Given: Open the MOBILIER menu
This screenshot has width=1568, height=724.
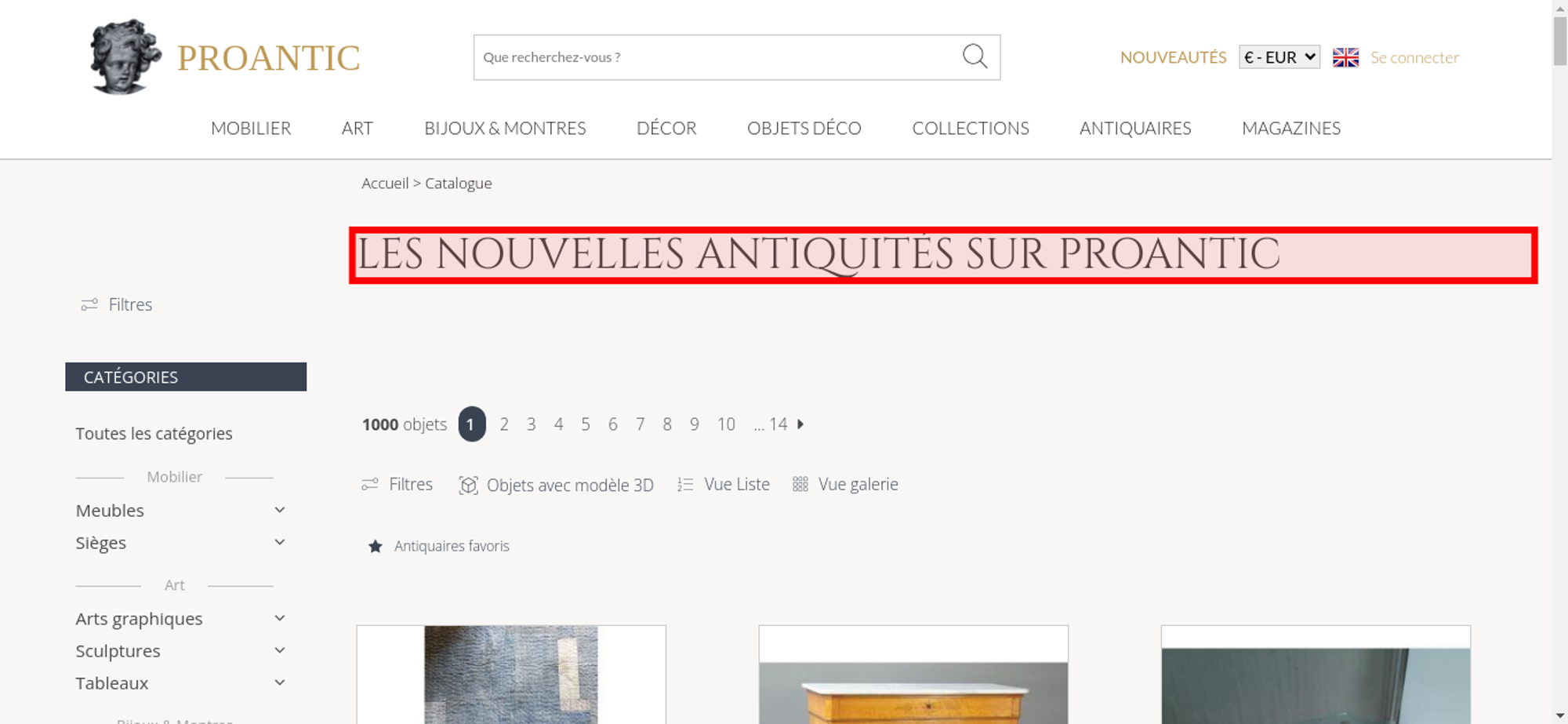Looking at the screenshot, I should (x=251, y=128).
